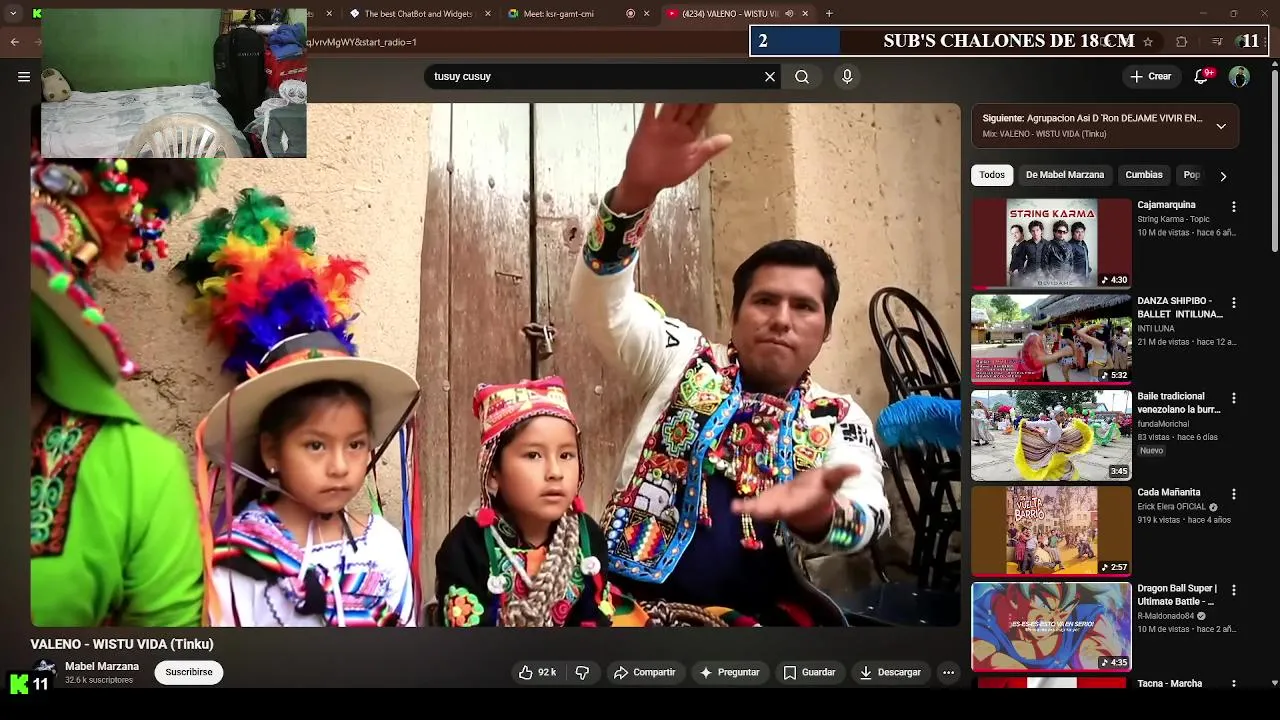Screen dimensions: 1280x720
Task: Clear the search text with the X
Action: pyautogui.click(x=770, y=76)
